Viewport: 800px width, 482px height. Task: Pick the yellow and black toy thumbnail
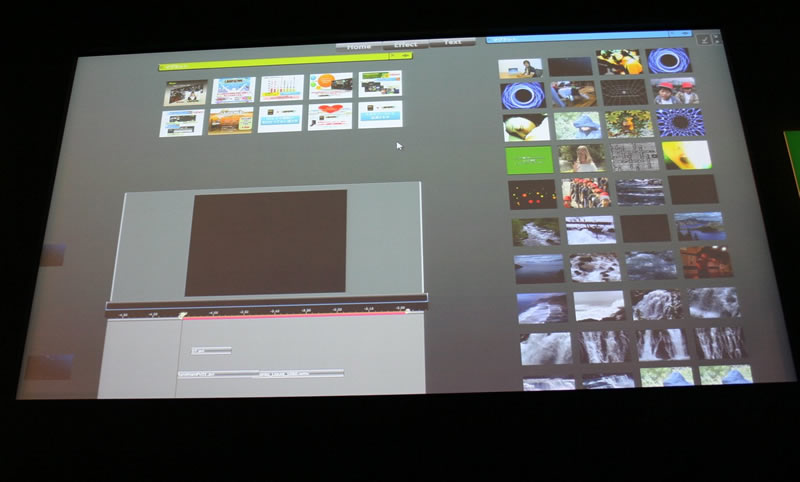pos(619,62)
